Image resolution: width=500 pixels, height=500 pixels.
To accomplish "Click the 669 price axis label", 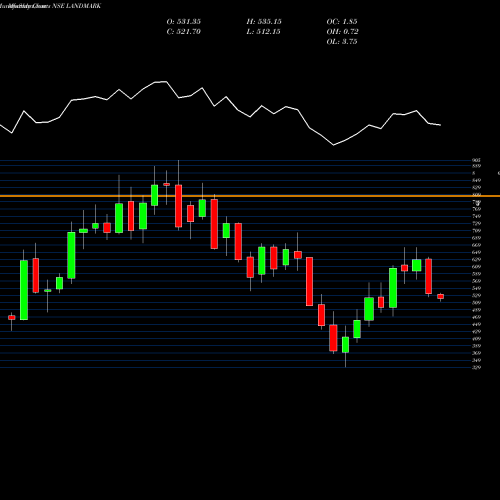I will (x=477, y=245).
